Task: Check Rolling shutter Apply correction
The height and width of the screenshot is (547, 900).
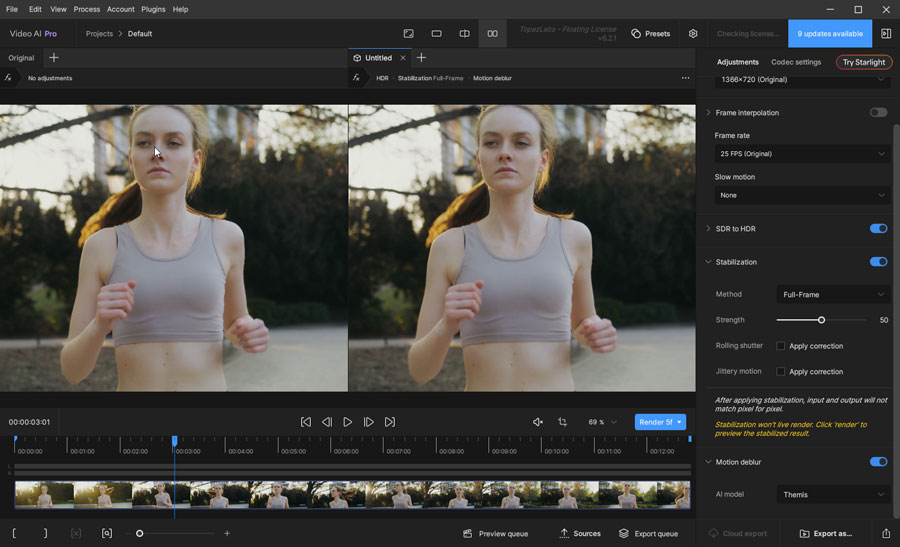Action: [780, 346]
